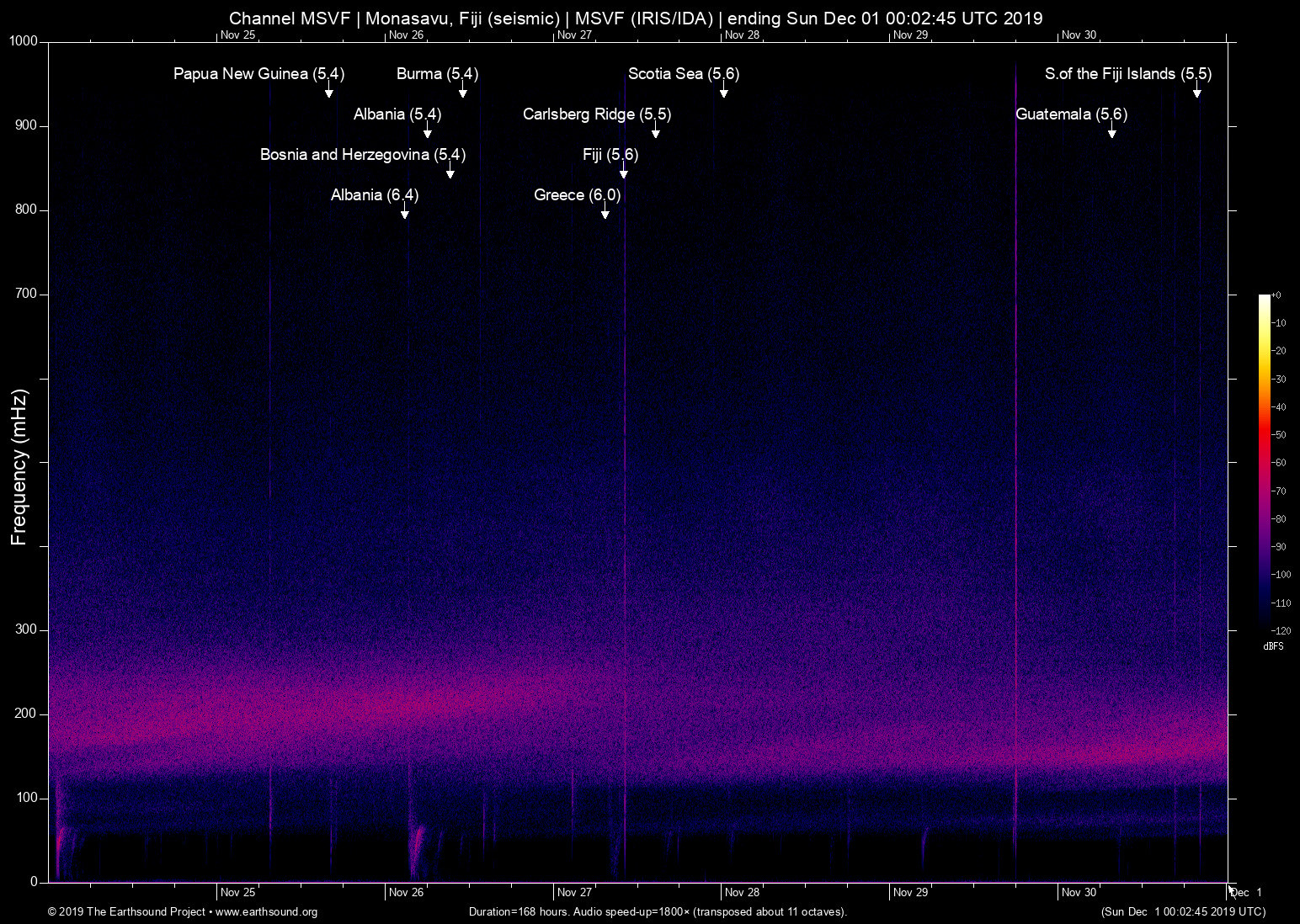
Task: Click the Frequency (mHz) axis title
Action: [19, 467]
